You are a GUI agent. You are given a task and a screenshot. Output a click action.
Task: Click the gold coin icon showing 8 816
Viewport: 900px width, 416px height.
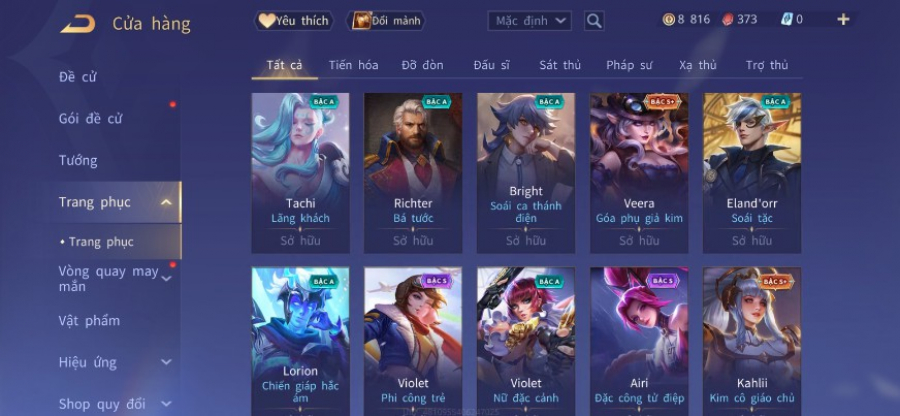(x=669, y=20)
